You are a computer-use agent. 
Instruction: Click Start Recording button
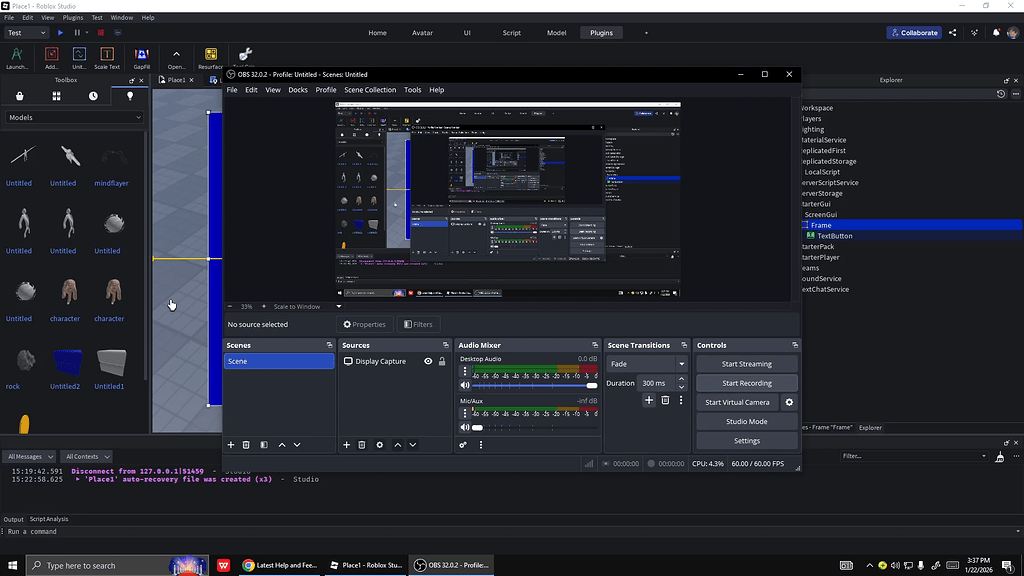[746, 383]
